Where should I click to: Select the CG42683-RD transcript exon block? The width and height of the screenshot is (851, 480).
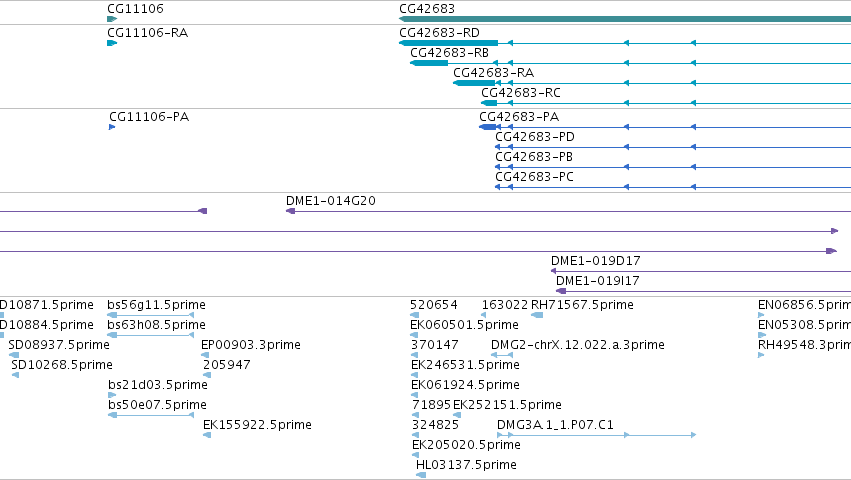pos(448,43)
